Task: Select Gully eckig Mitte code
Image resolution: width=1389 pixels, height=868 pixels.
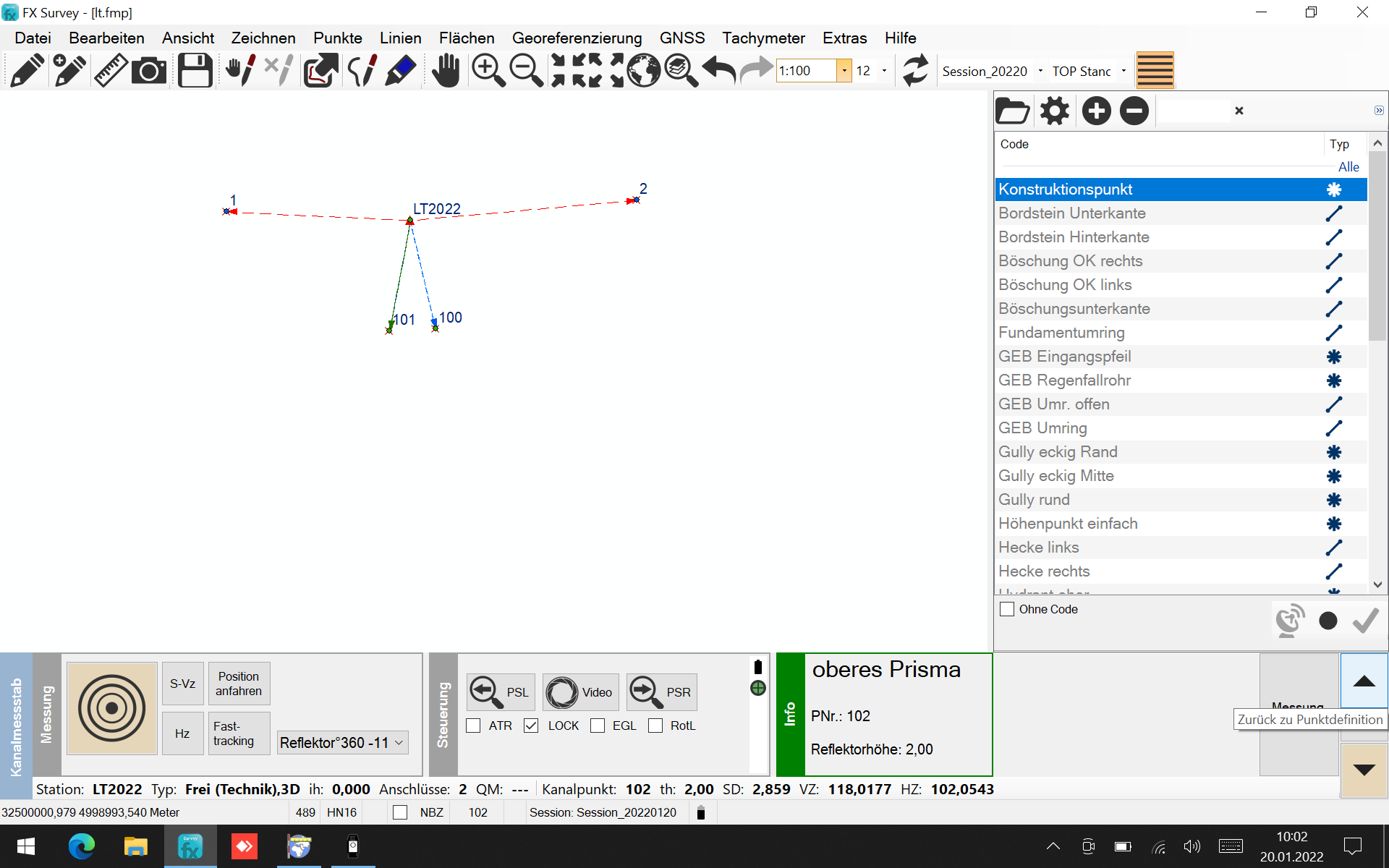Action: [x=1056, y=476]
